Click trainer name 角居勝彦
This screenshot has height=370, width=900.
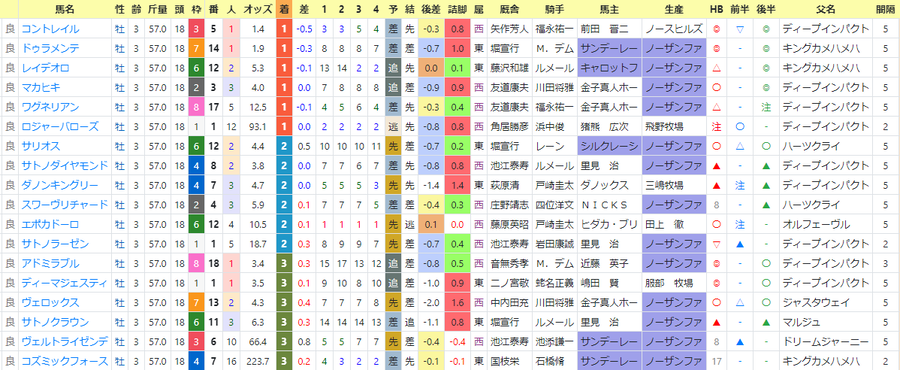point(510,127)
